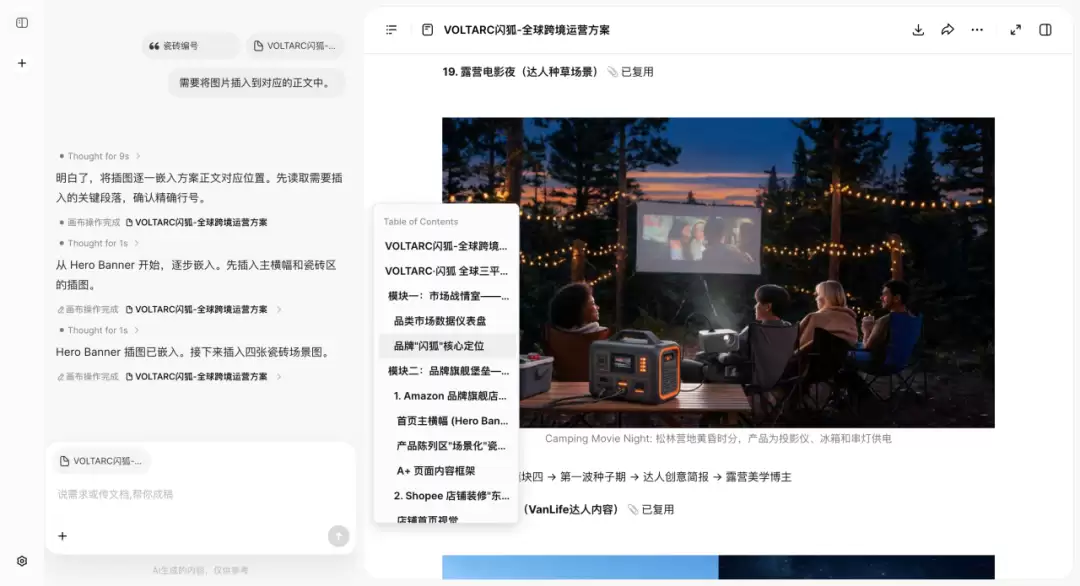Jump to 模块二：品牌旗舰堡垒 section
1080x586 pixels.
(448, 370)
